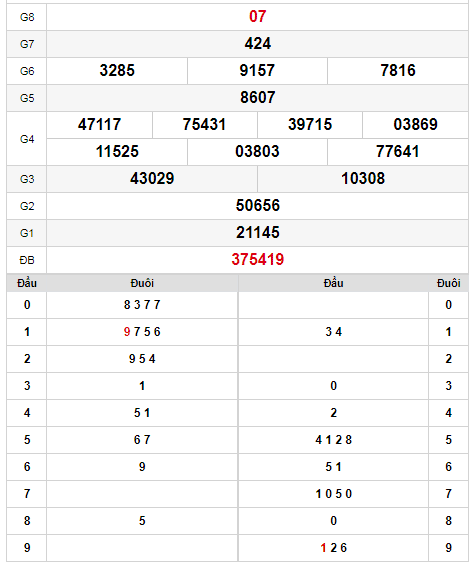Click G6 result 7816
Image resolution: width=472 pixels, height=567 pixels.
tap(398, 71)
